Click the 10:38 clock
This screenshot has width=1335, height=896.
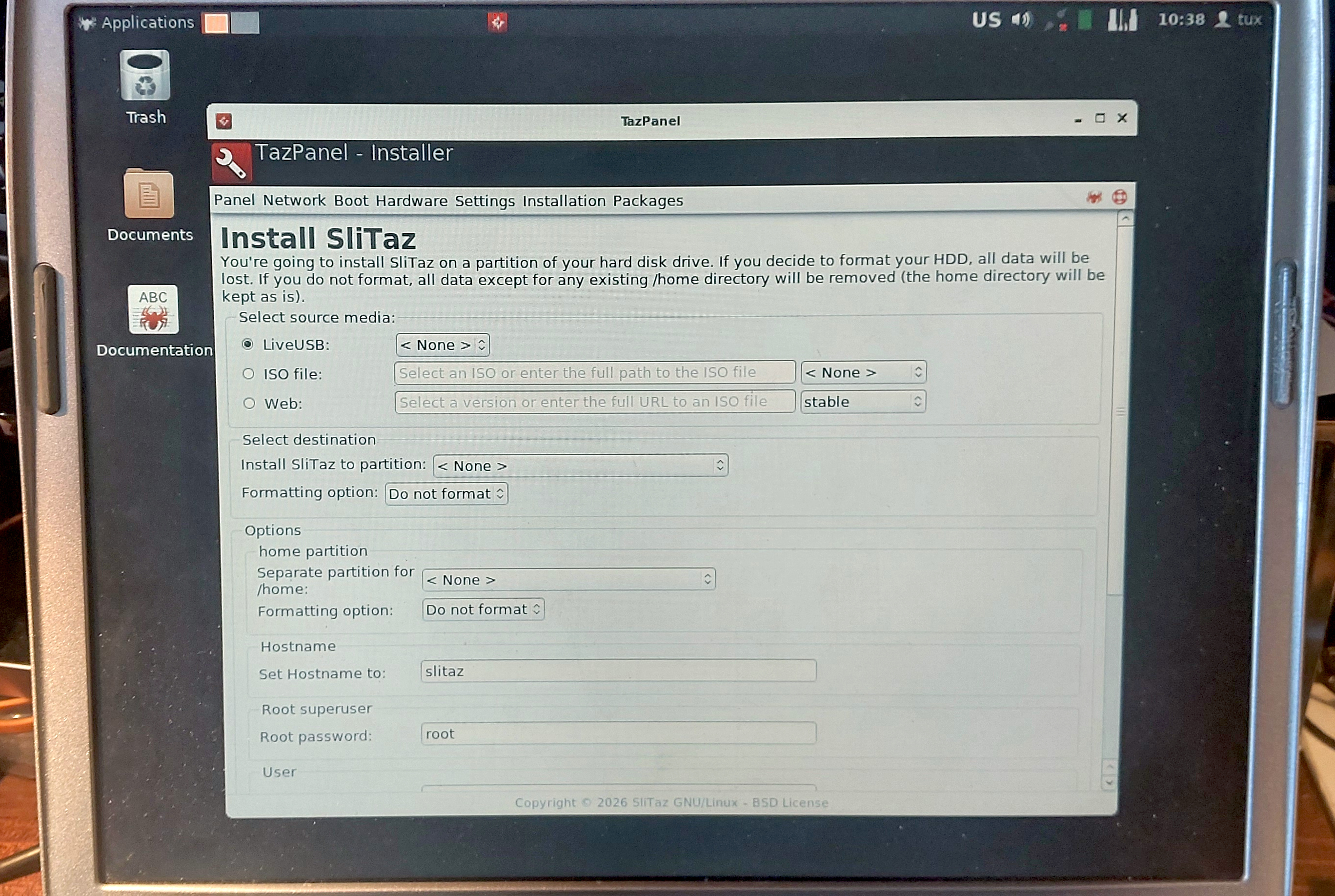click(x=1181, y=20)
